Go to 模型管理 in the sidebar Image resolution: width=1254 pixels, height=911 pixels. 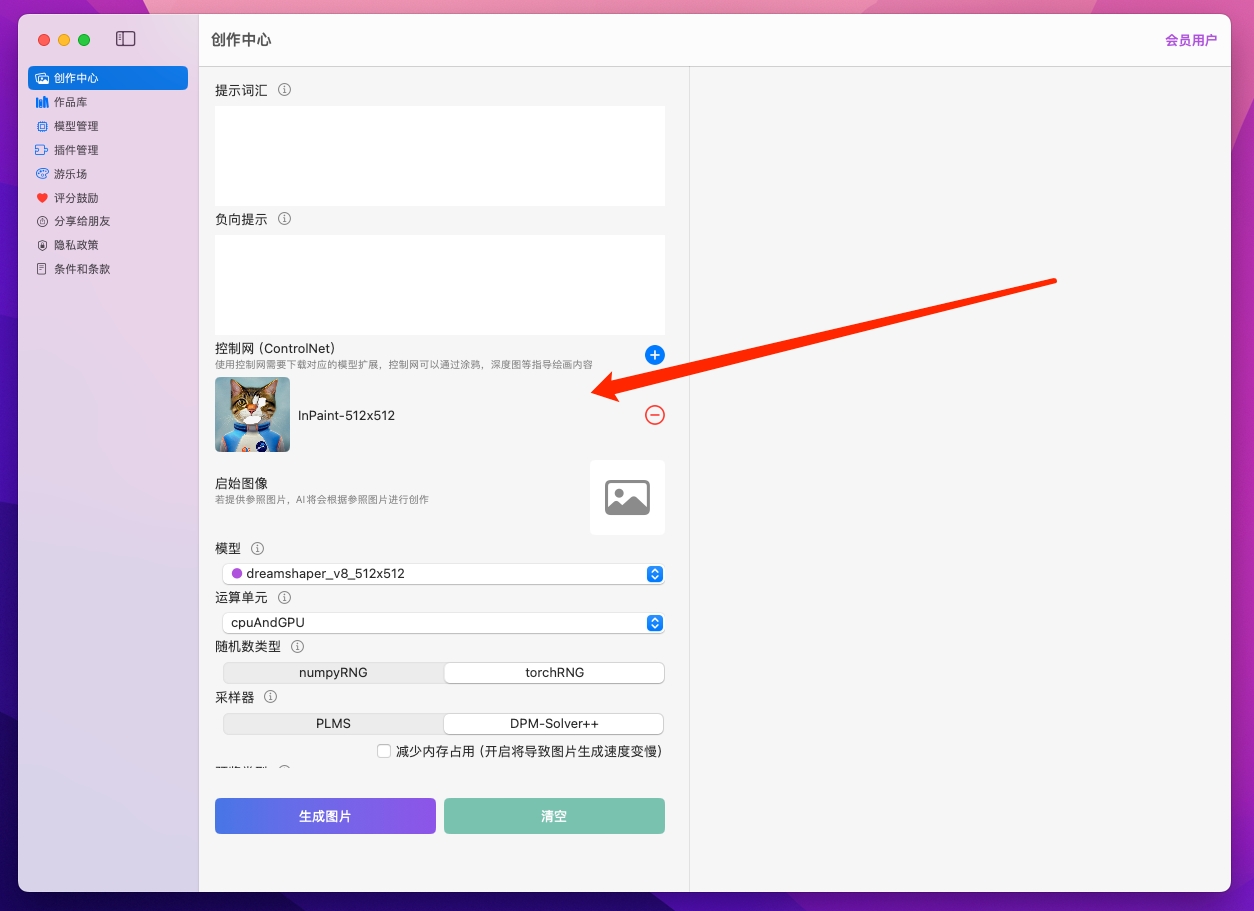[76, 126]
